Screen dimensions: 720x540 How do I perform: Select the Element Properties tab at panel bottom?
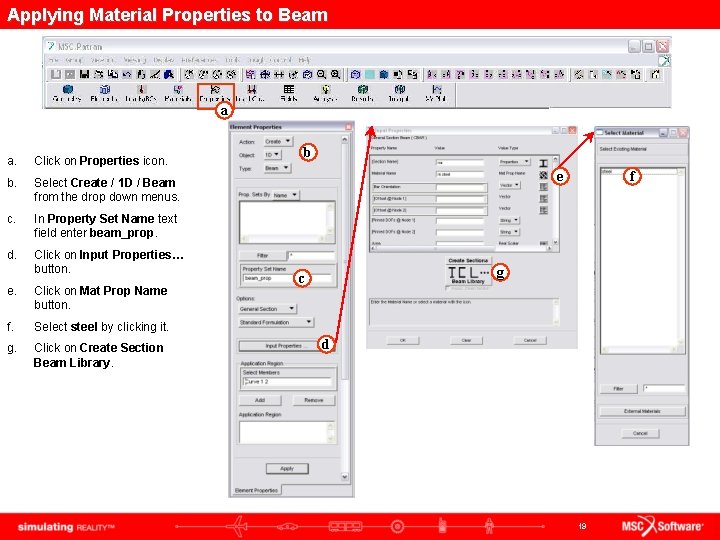pos(256,490)
